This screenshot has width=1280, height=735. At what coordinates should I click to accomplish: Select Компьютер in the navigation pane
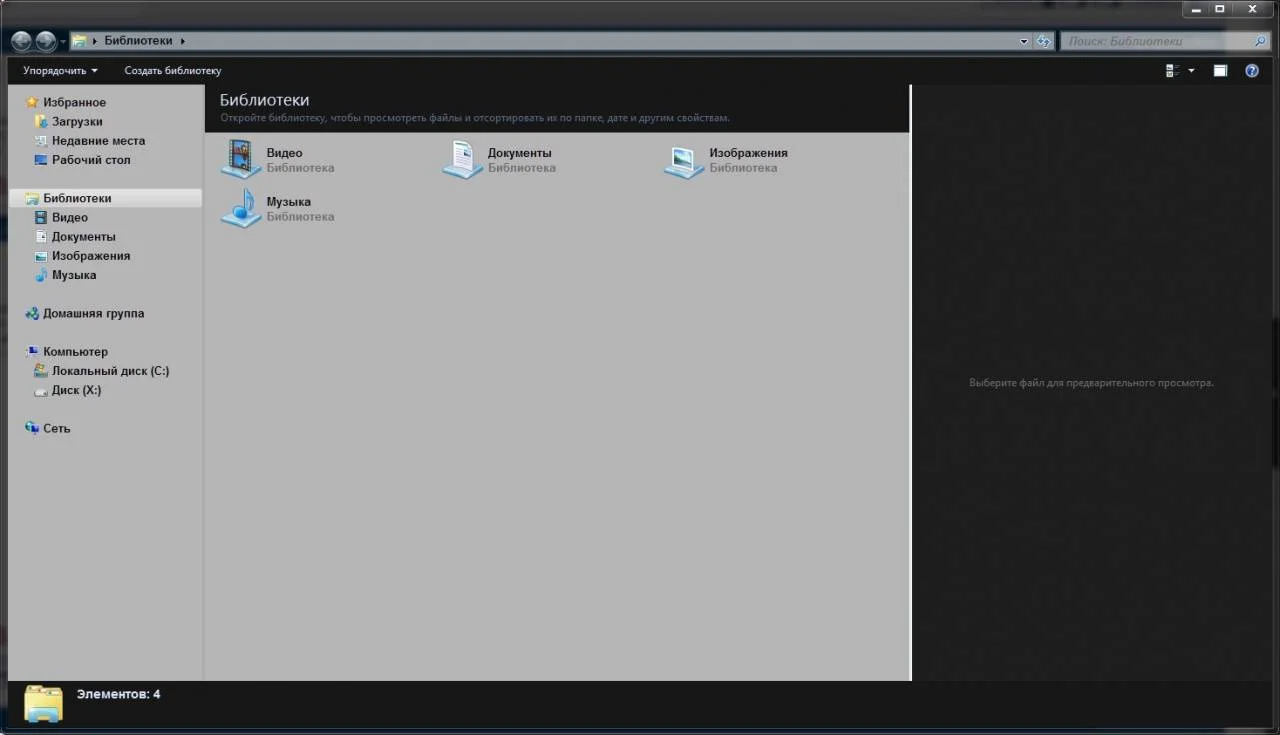click(66, 352)
